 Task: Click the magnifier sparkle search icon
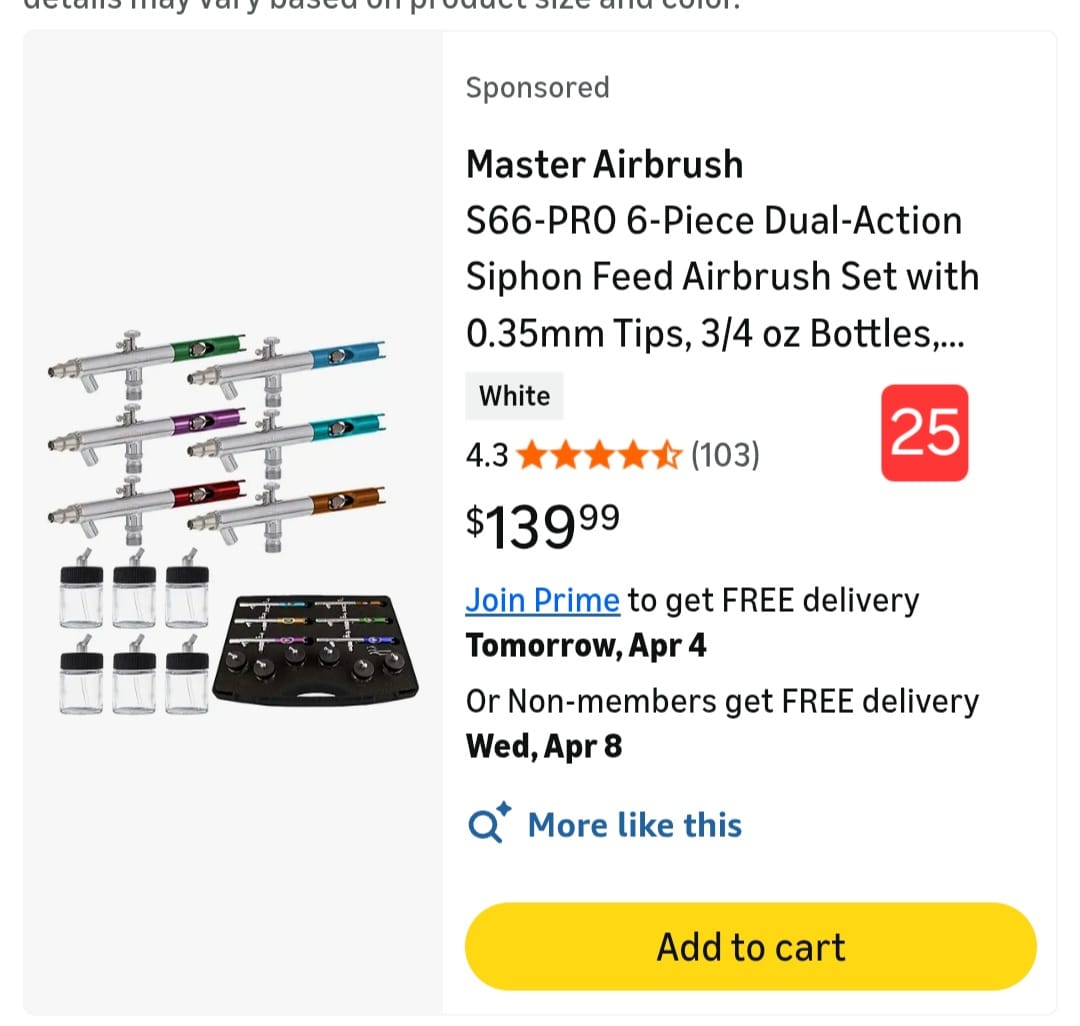(489, 824)
